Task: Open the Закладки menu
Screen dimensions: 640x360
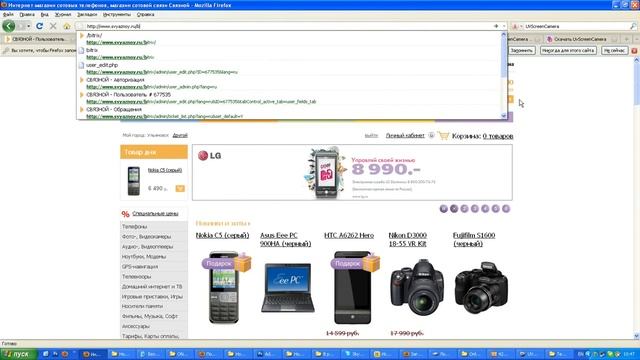Action: coord(87,14)
